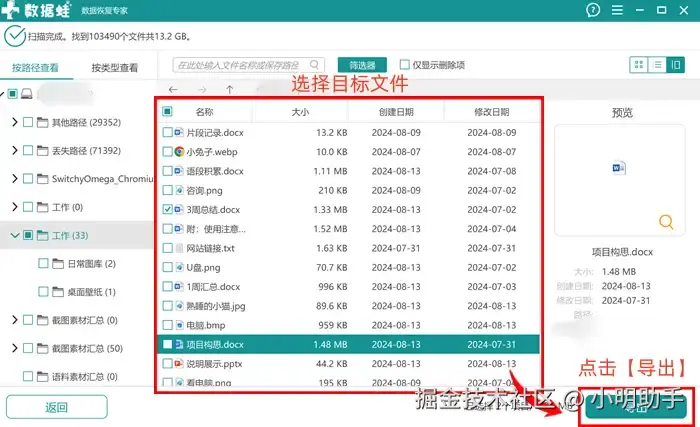Open the help question mark icon
The width and height of the screenshot is (700, 427).
[593, 10]
